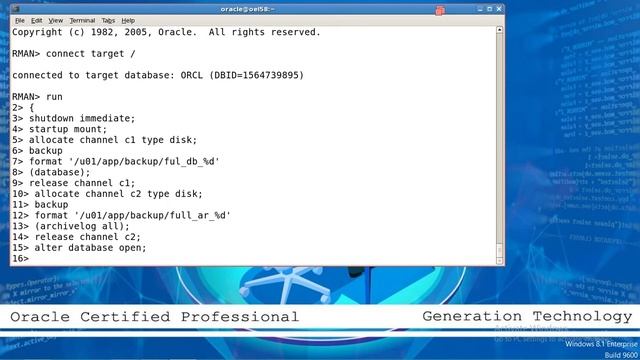Click the '(database);' line
The image size is (640, 360).
pyautogui.click(x=51, y=172)
